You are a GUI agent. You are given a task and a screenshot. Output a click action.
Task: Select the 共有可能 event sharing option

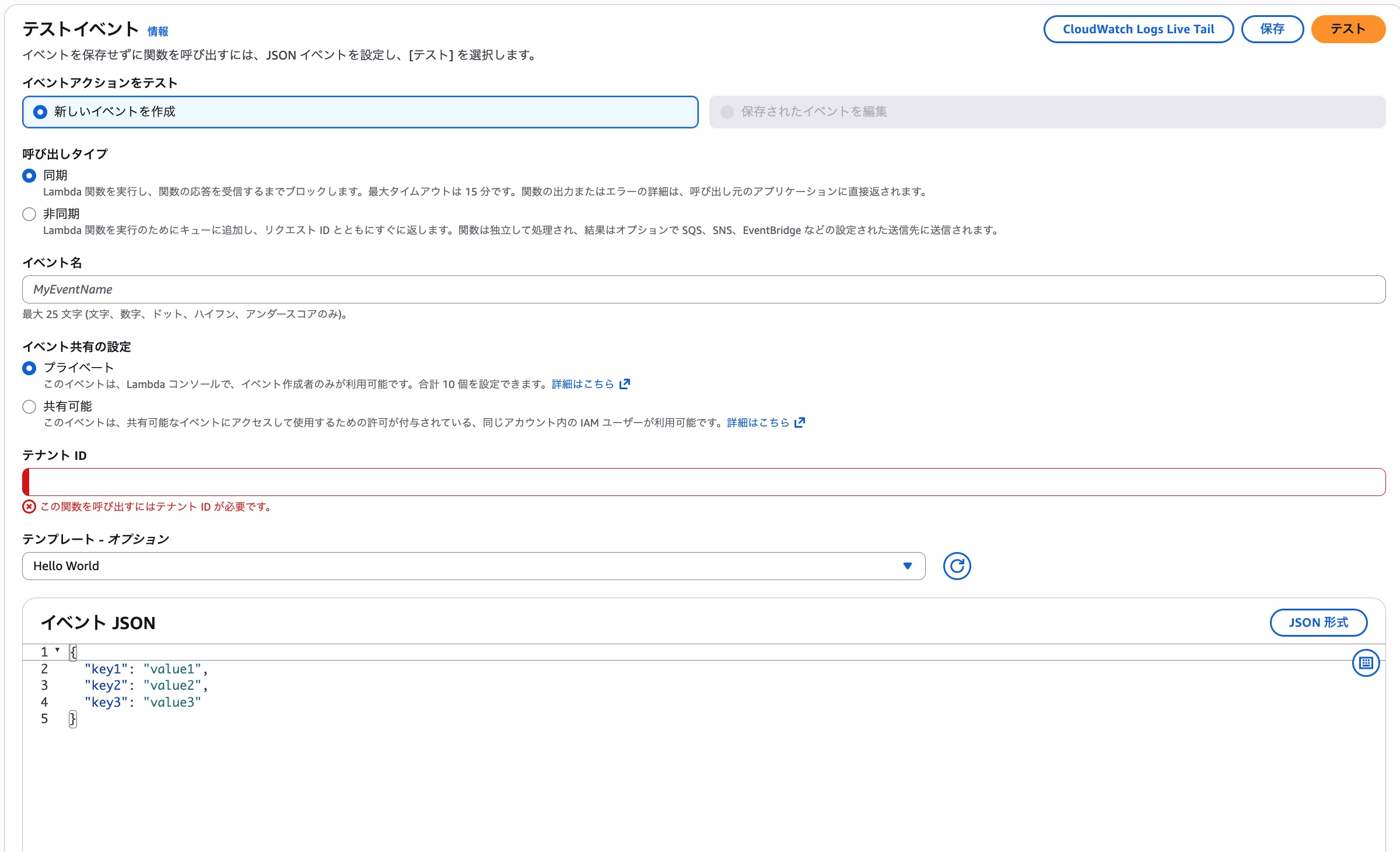29,406
